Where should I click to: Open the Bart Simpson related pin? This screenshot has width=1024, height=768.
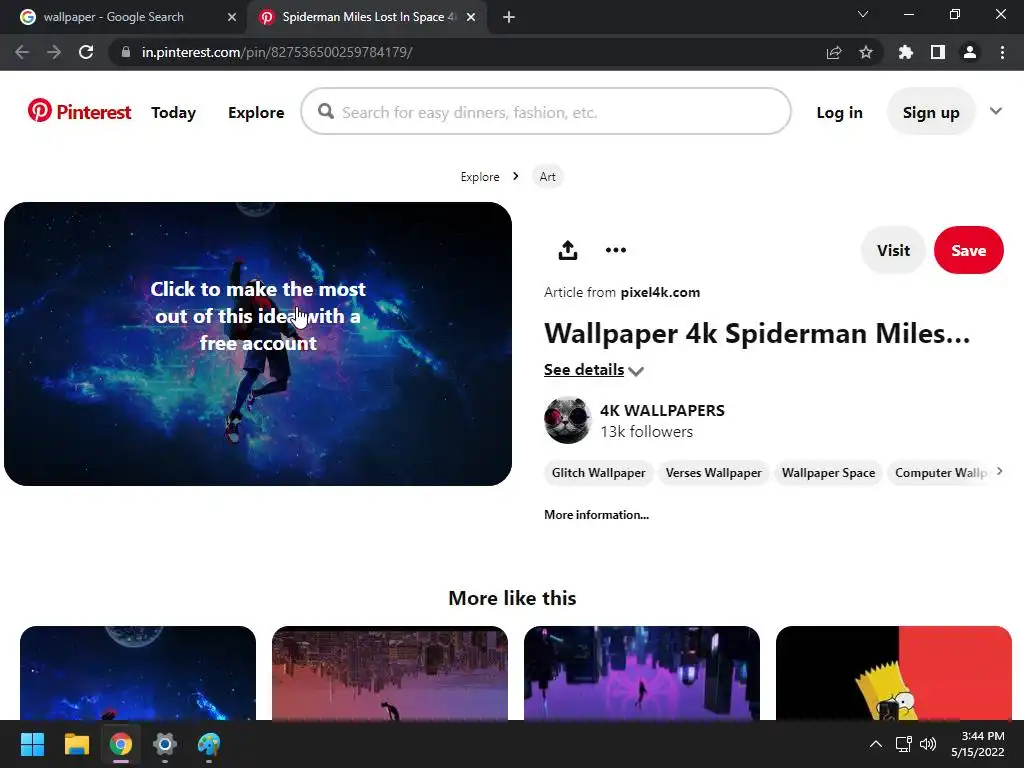click(x=894, y=673)
